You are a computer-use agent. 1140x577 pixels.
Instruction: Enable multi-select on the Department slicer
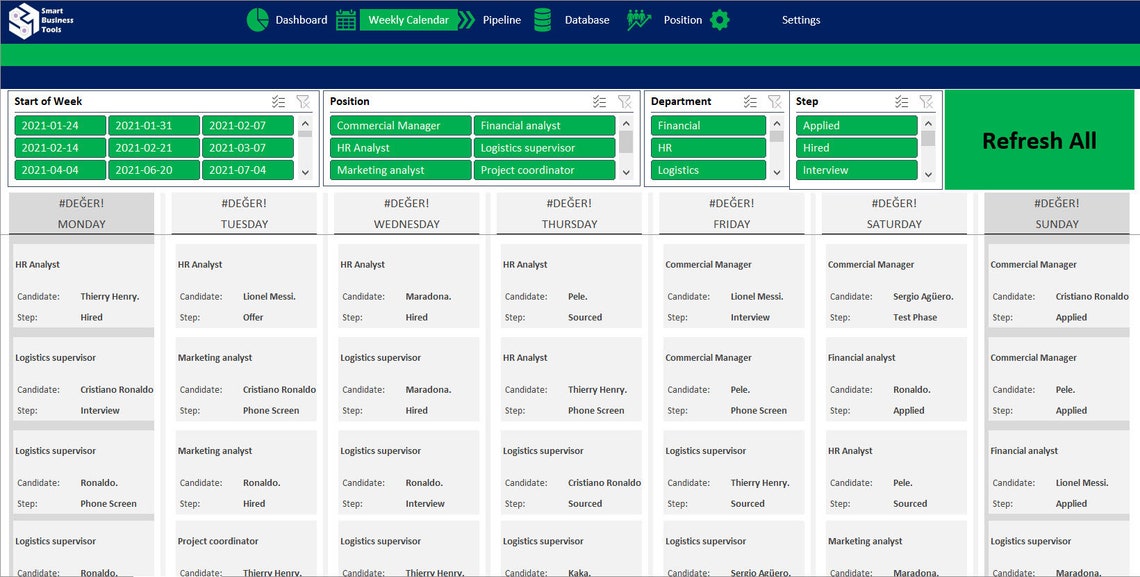[750, 101]
